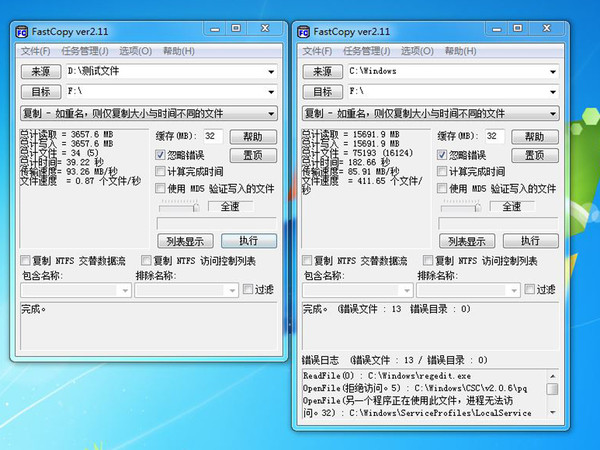Screen dimensions: 600x450
Task: Close the right FastCopy window
Action: [x=547, y=29]
